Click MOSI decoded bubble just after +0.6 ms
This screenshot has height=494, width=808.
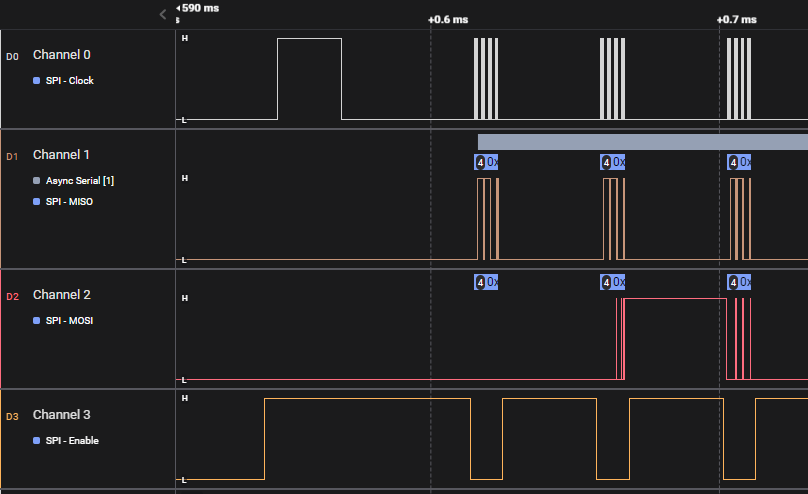pyautogui.click(x=486, y=282)
